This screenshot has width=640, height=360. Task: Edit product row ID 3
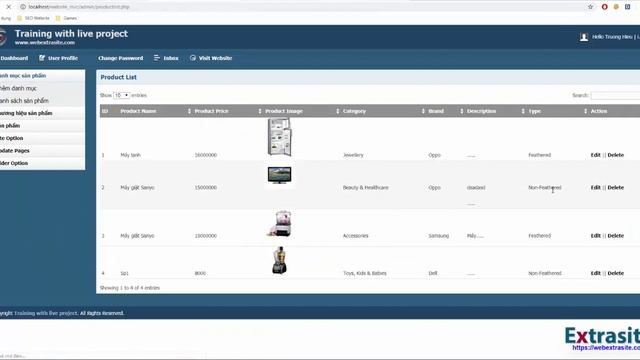(596, 236)
